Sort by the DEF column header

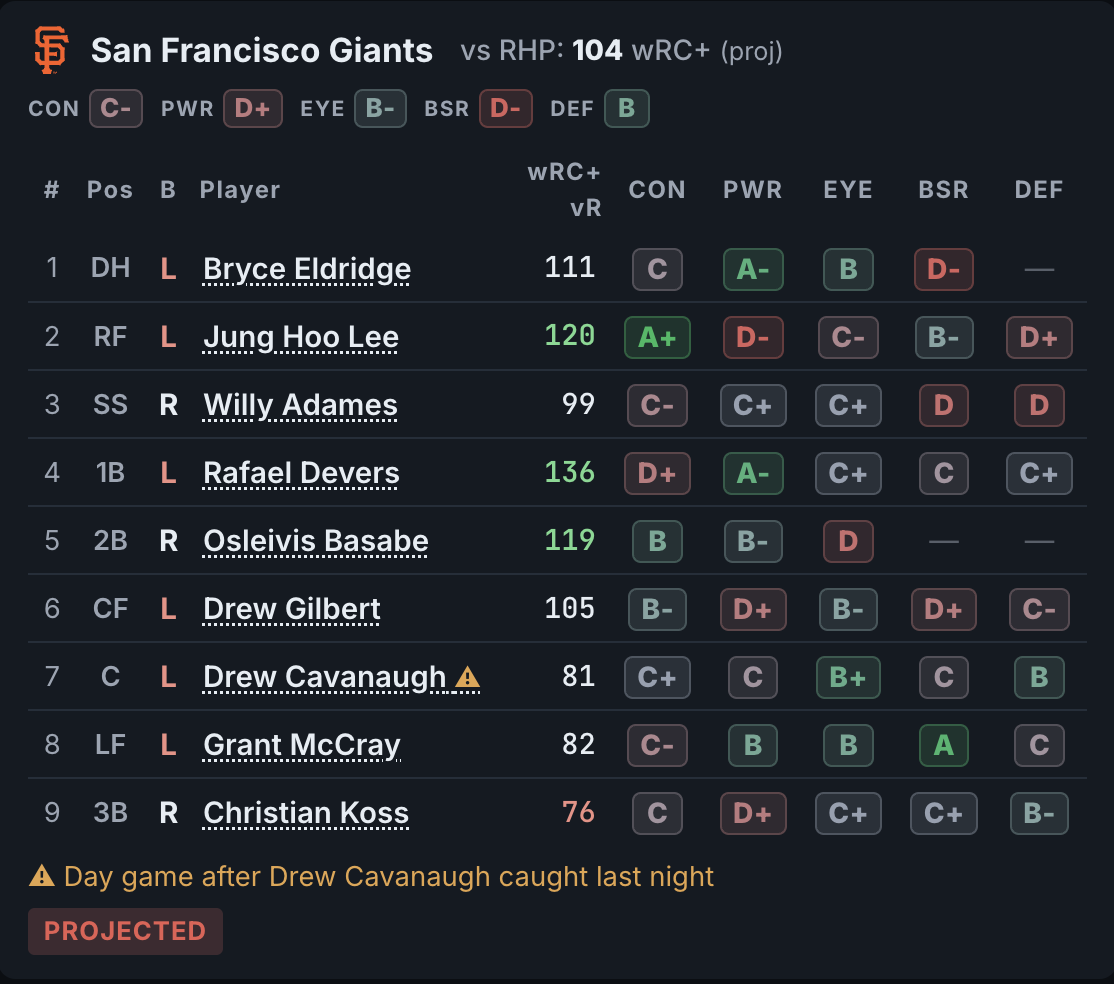coord(1039,190)
